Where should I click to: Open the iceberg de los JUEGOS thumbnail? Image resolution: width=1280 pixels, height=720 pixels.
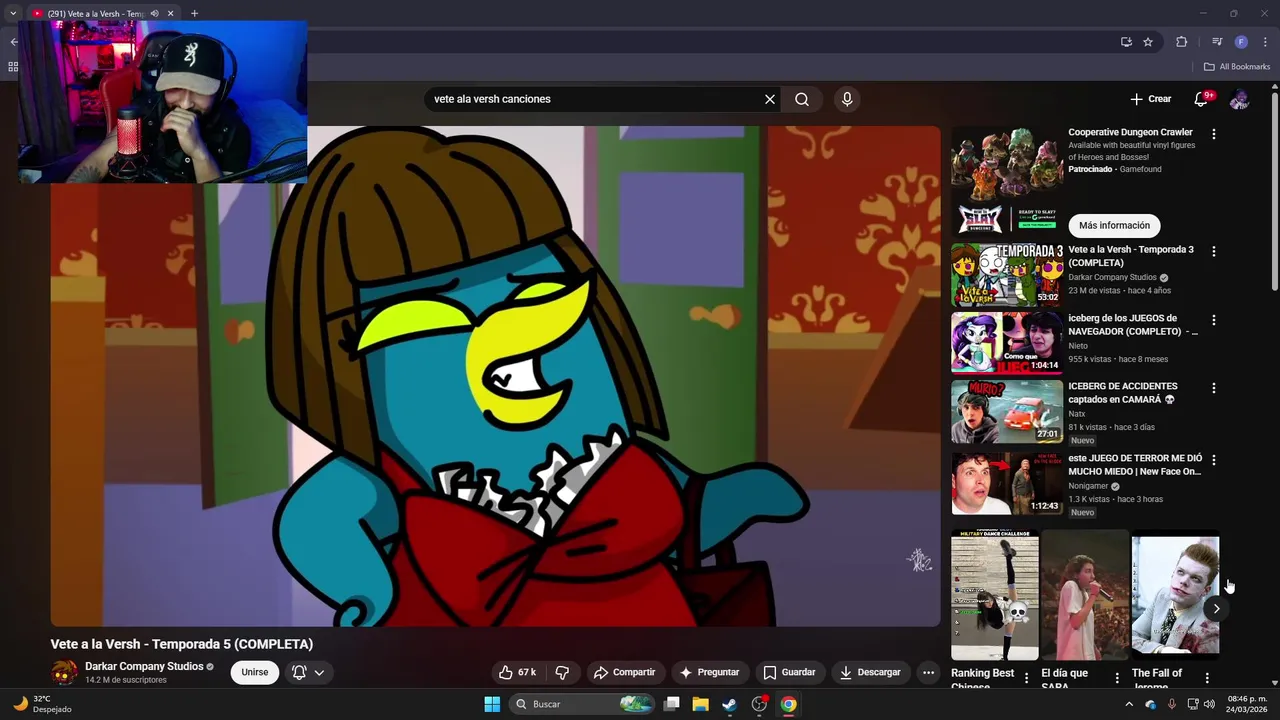(1007, 343)
